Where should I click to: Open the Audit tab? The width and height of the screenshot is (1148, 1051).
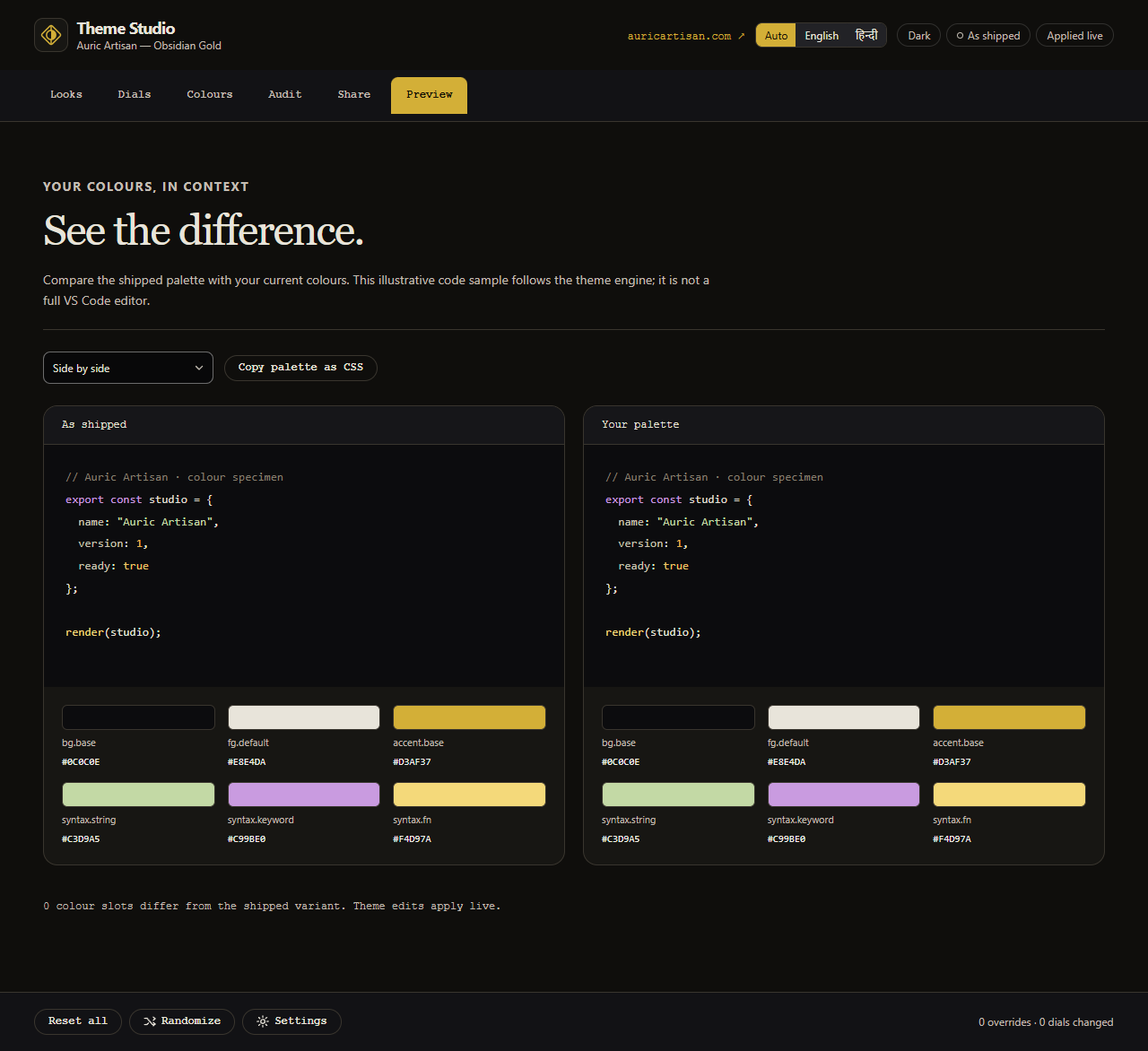285,95
